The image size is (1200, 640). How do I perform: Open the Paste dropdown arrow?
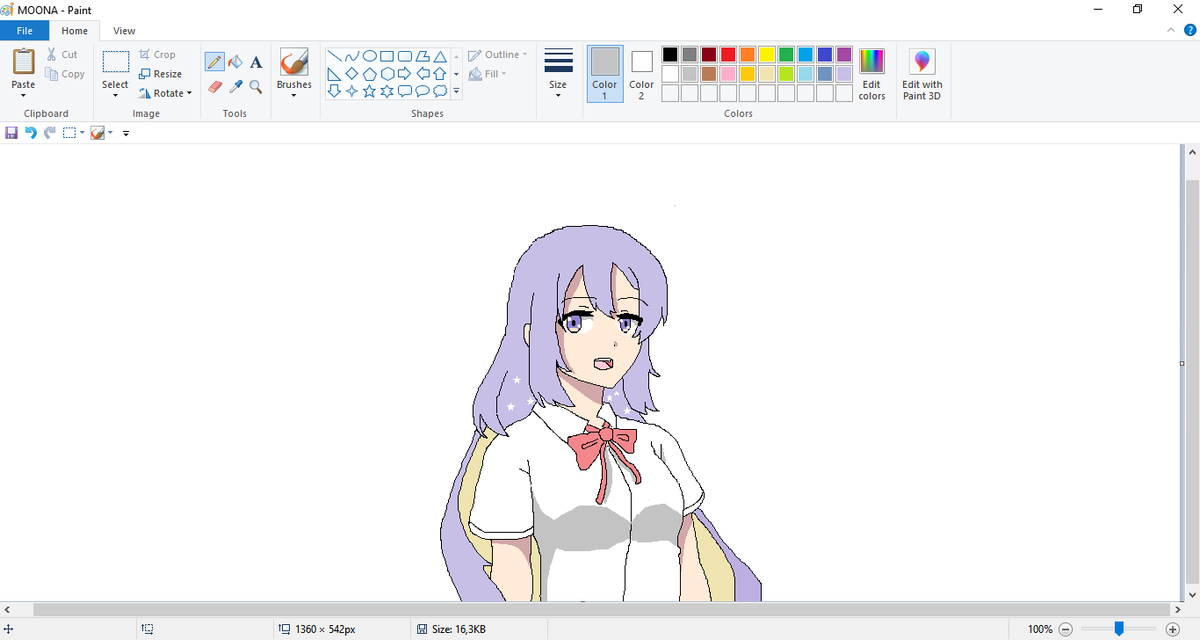tap(23, 95)
